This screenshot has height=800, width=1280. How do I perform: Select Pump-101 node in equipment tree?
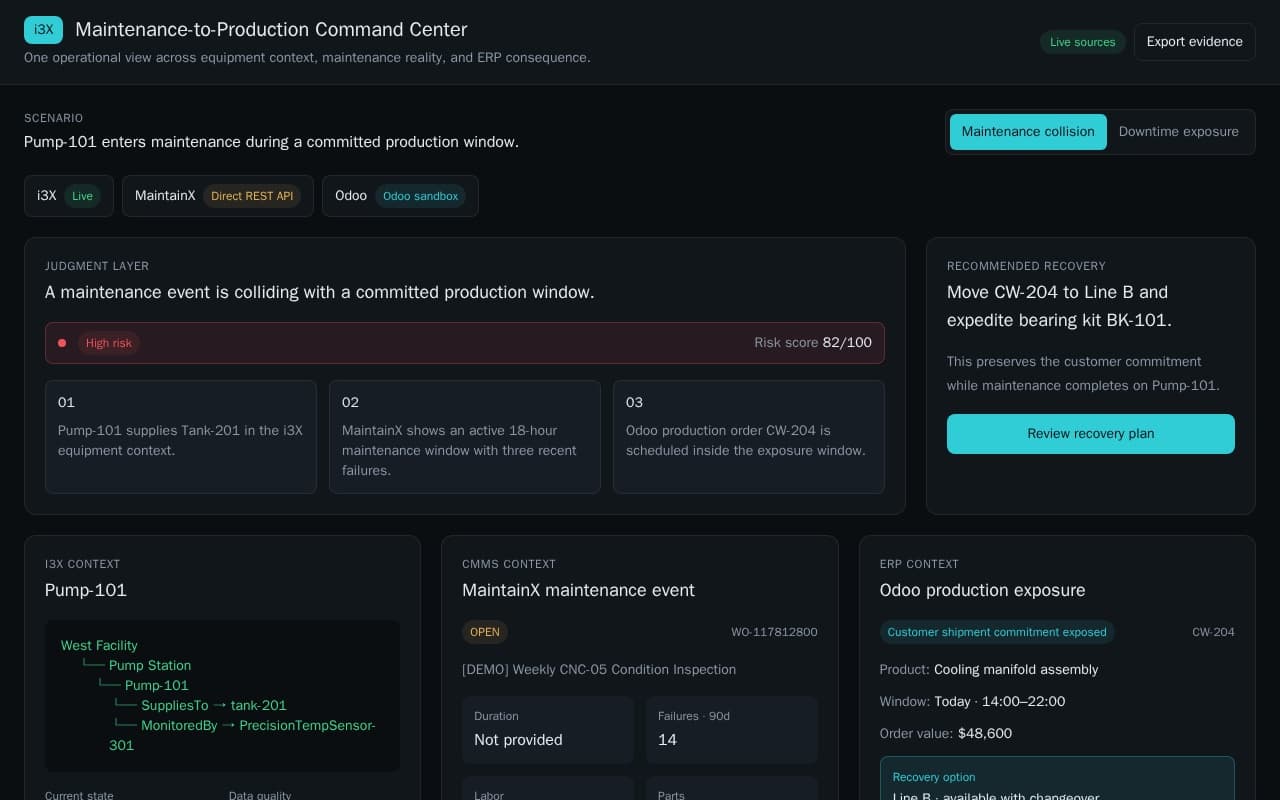click(157, 686)
